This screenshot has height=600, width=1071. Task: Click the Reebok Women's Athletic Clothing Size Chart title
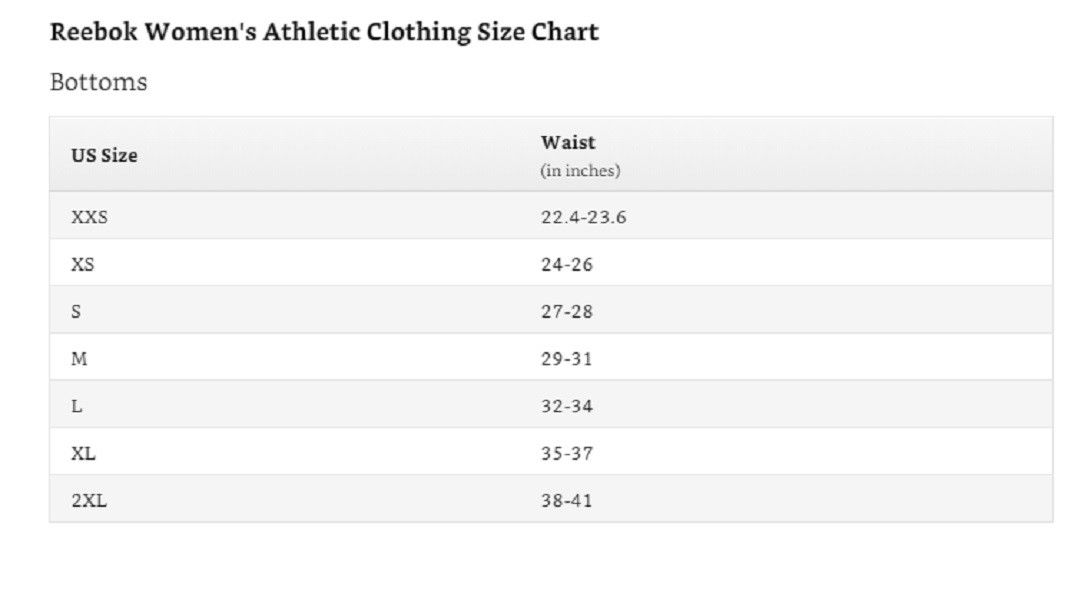(x=324, y=32)
